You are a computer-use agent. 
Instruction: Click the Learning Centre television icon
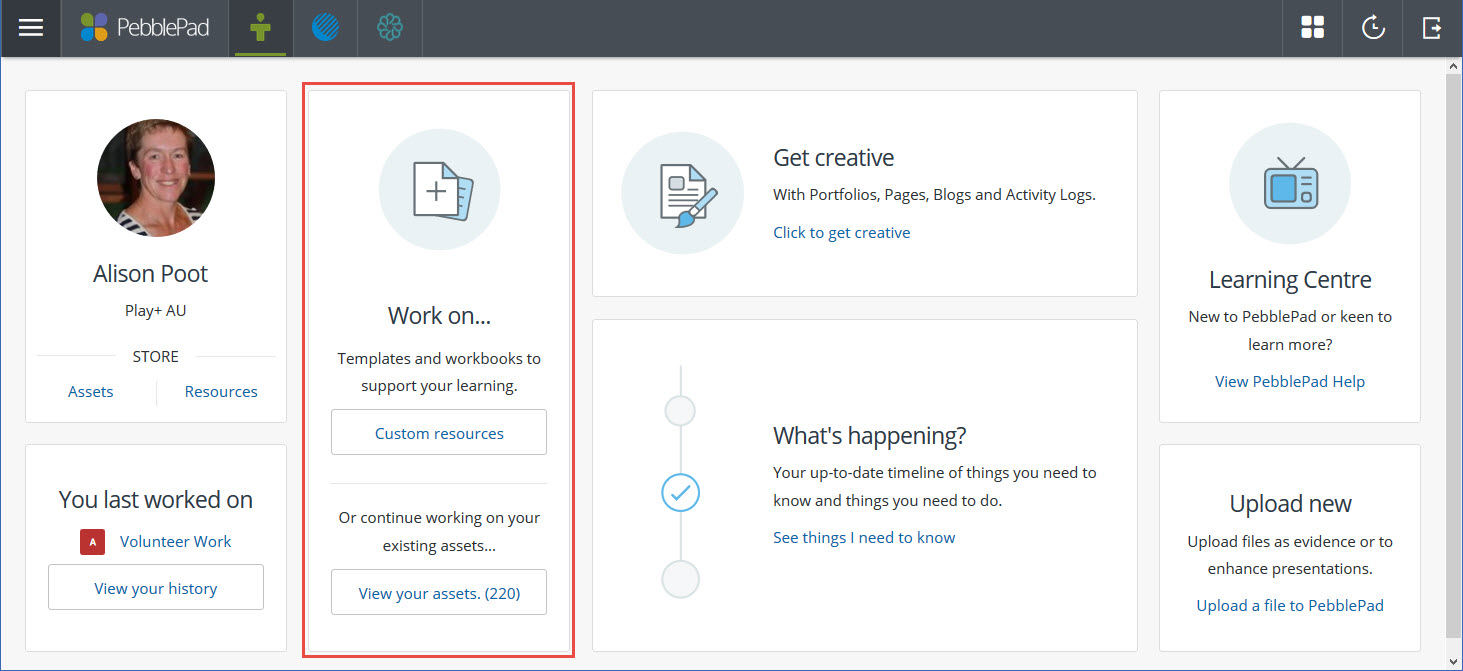[x=1290, y=184]
